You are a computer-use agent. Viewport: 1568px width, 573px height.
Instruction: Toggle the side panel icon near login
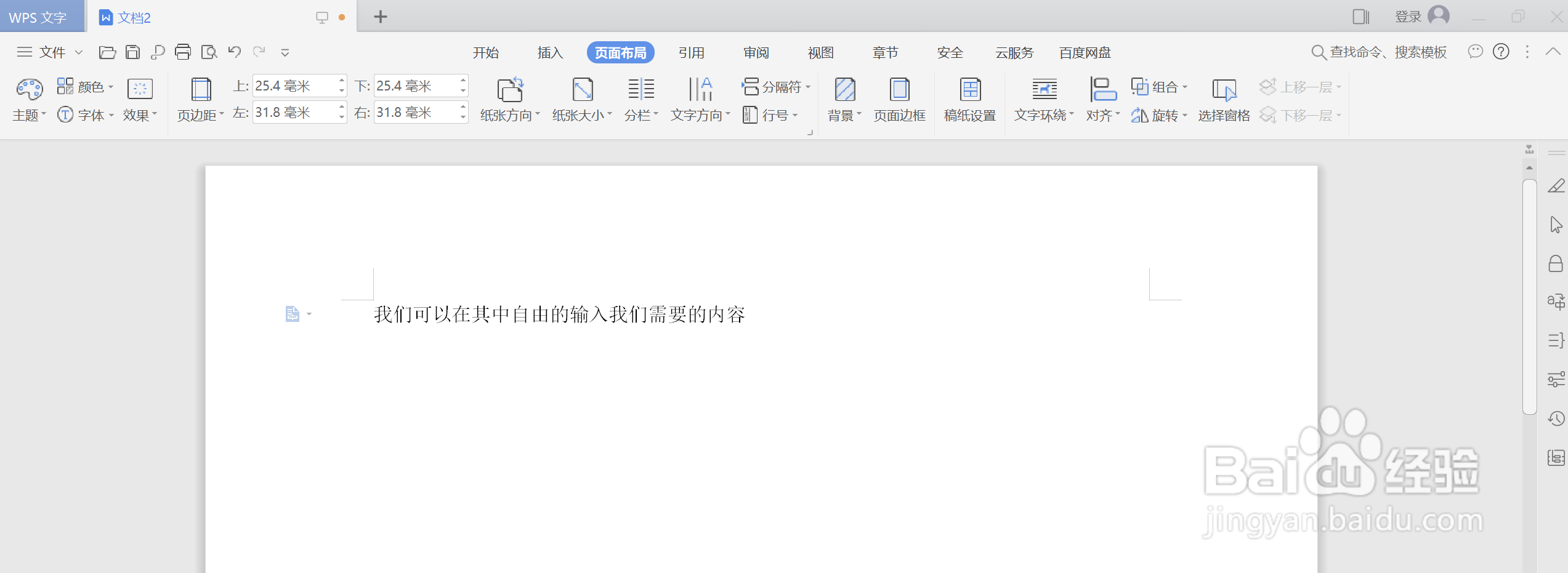[1360, 17]
